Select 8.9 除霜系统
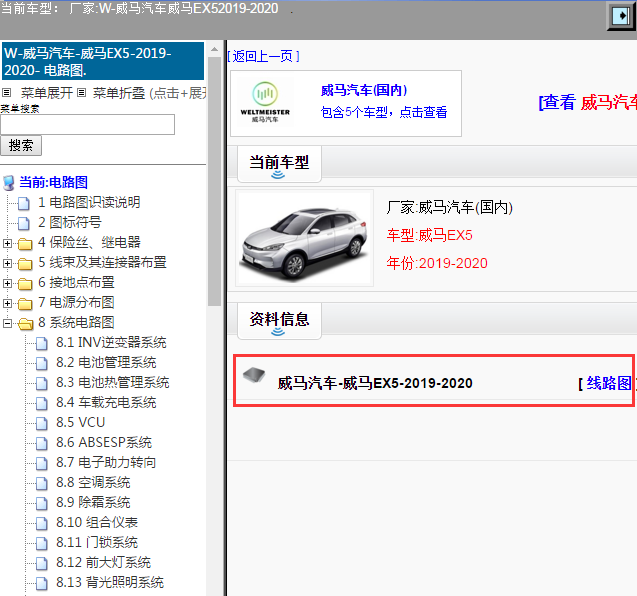Viewport: 637px width, 596px height. pos(93,503)
